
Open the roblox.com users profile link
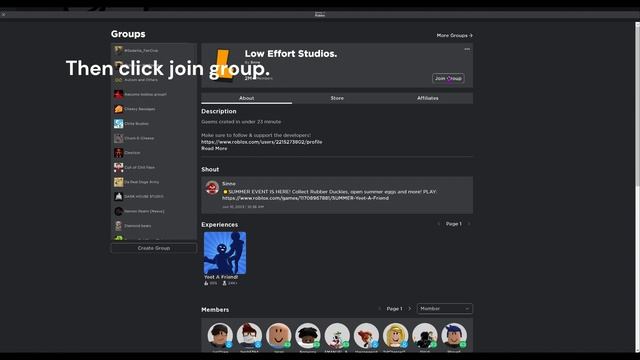262,142
